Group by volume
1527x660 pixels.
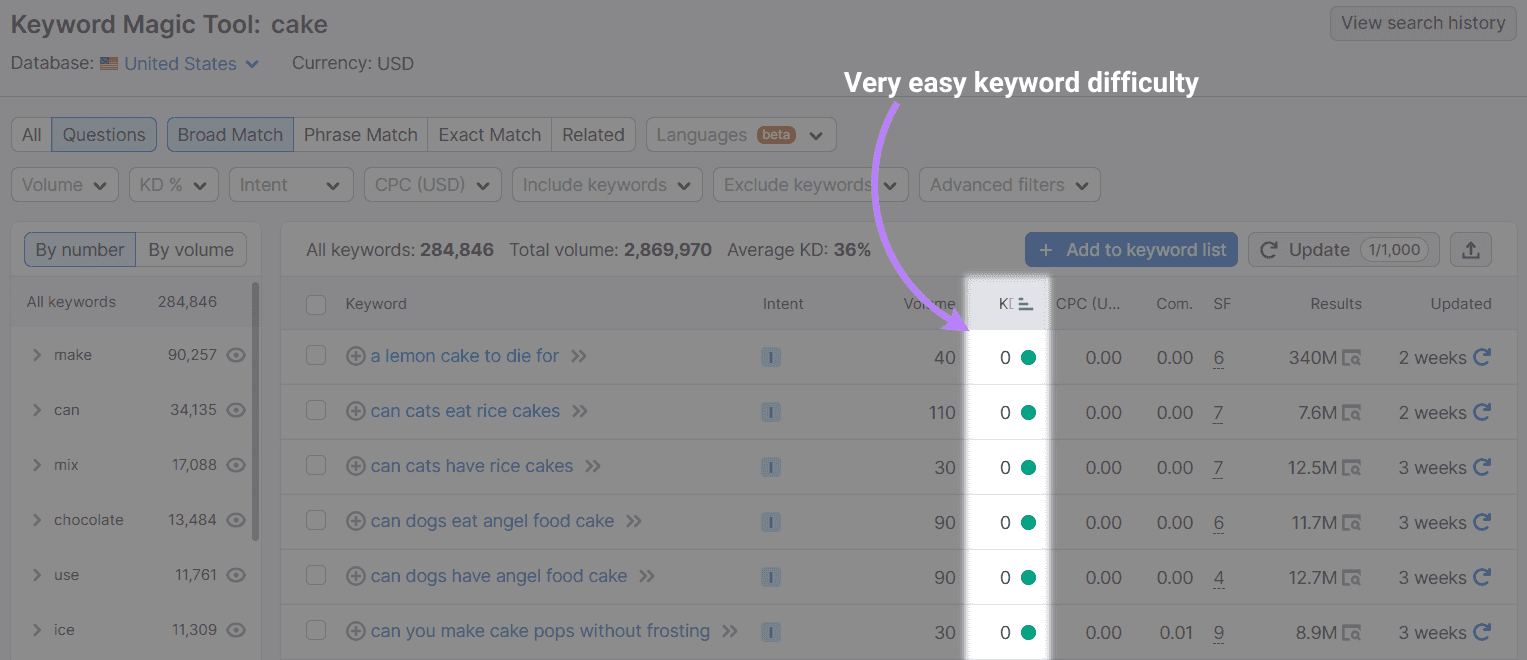click(191, 250)
